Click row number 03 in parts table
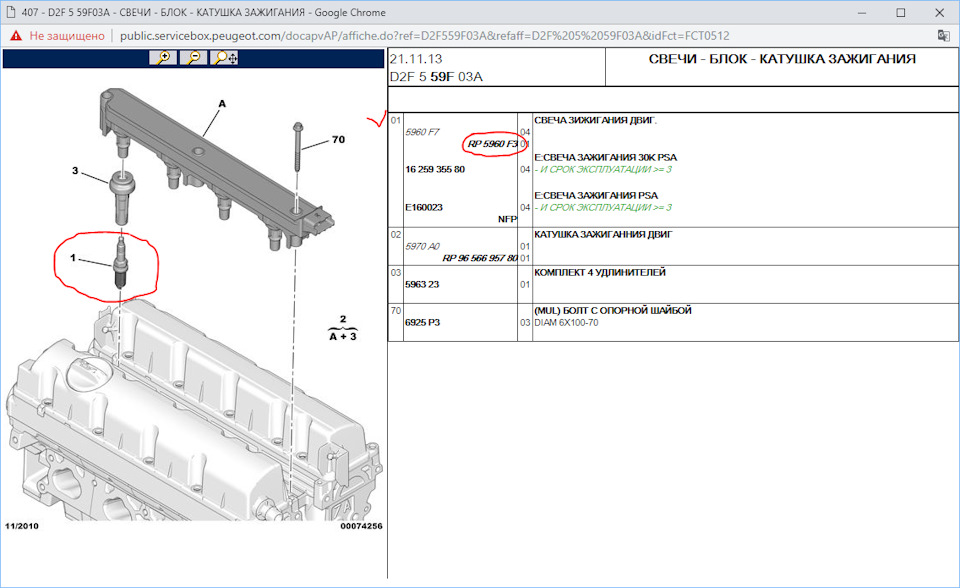The image size is (960, 588). tap(396, 272)
